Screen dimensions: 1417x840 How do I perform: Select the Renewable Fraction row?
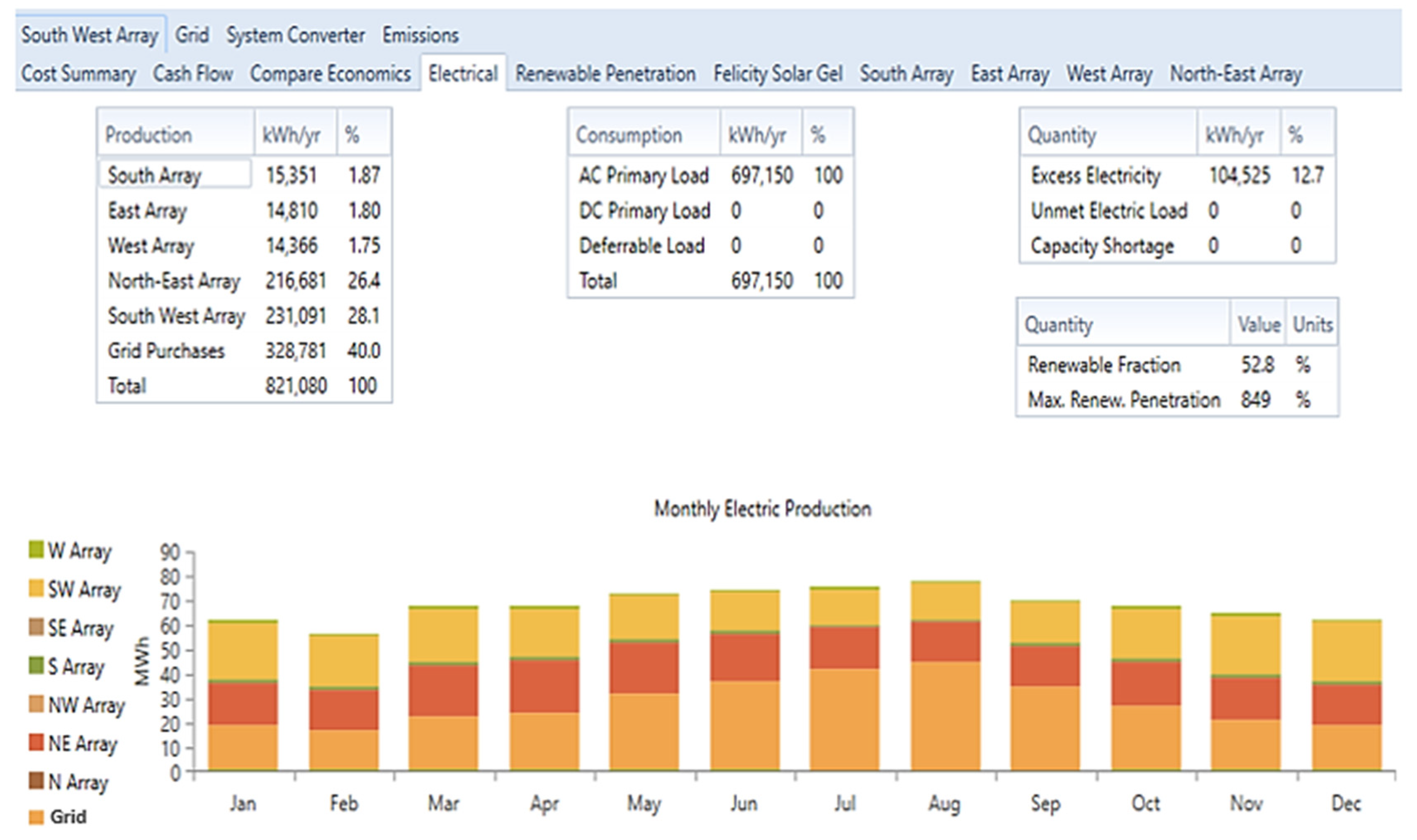1103,365
